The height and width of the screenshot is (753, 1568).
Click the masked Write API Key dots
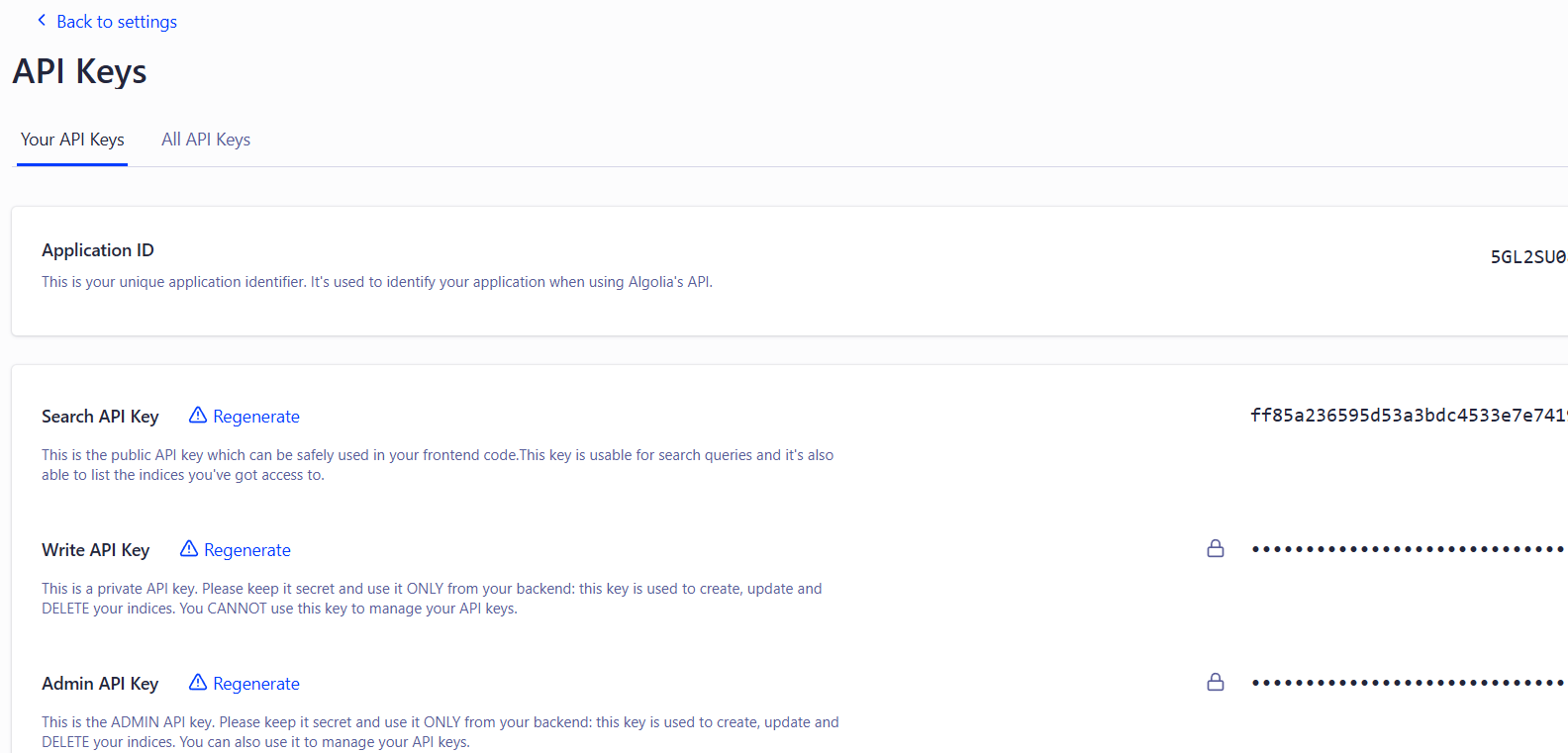(1407, 549)
